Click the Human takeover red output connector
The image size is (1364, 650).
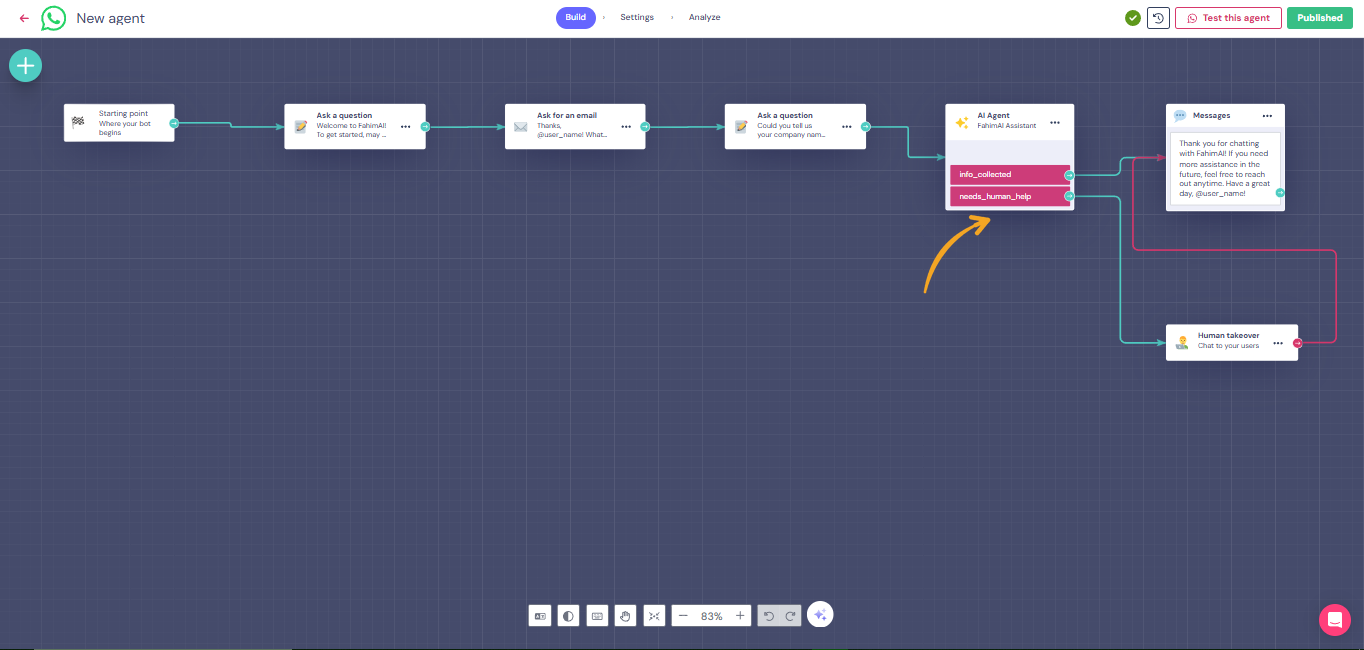[1298, 343]
